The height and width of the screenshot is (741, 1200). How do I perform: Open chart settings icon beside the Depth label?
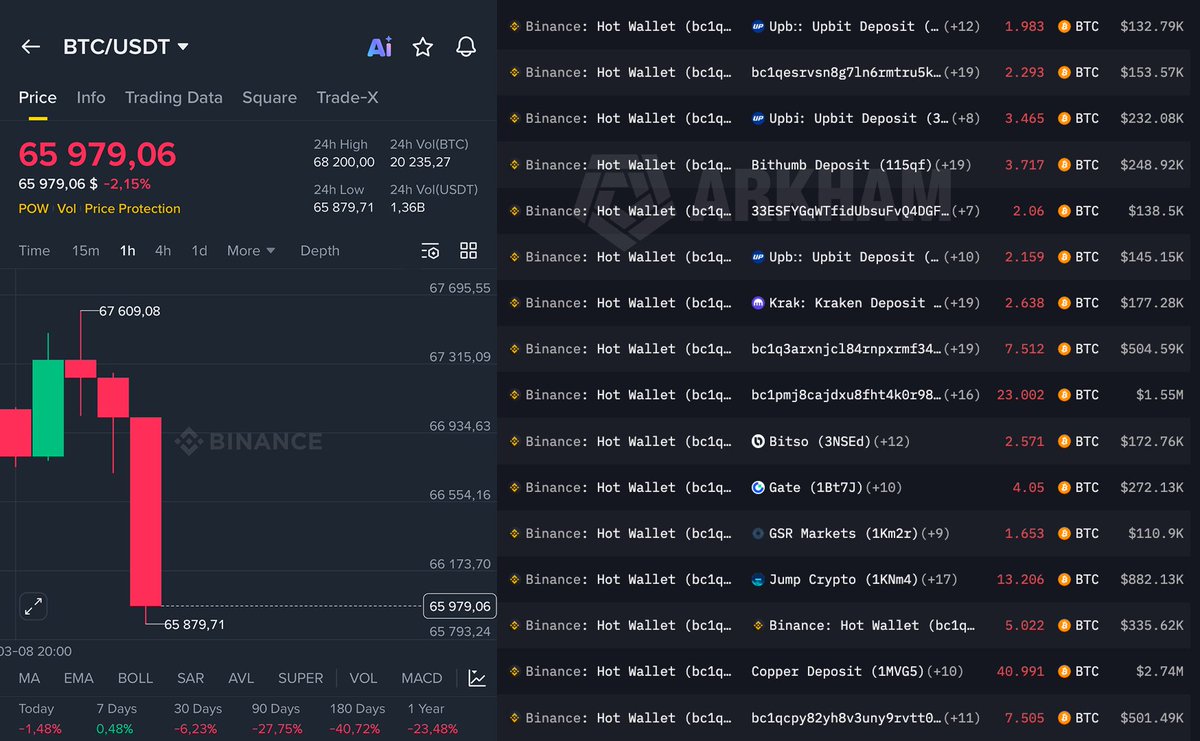pyautogui.click(x=430, y=251)
